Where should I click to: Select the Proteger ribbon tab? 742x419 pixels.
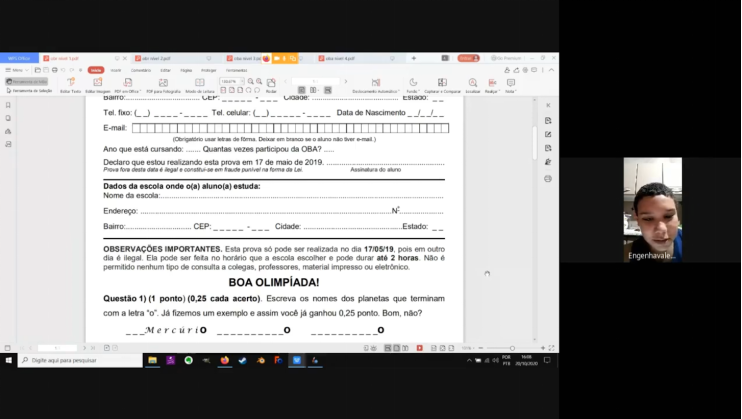click(209, 70)
